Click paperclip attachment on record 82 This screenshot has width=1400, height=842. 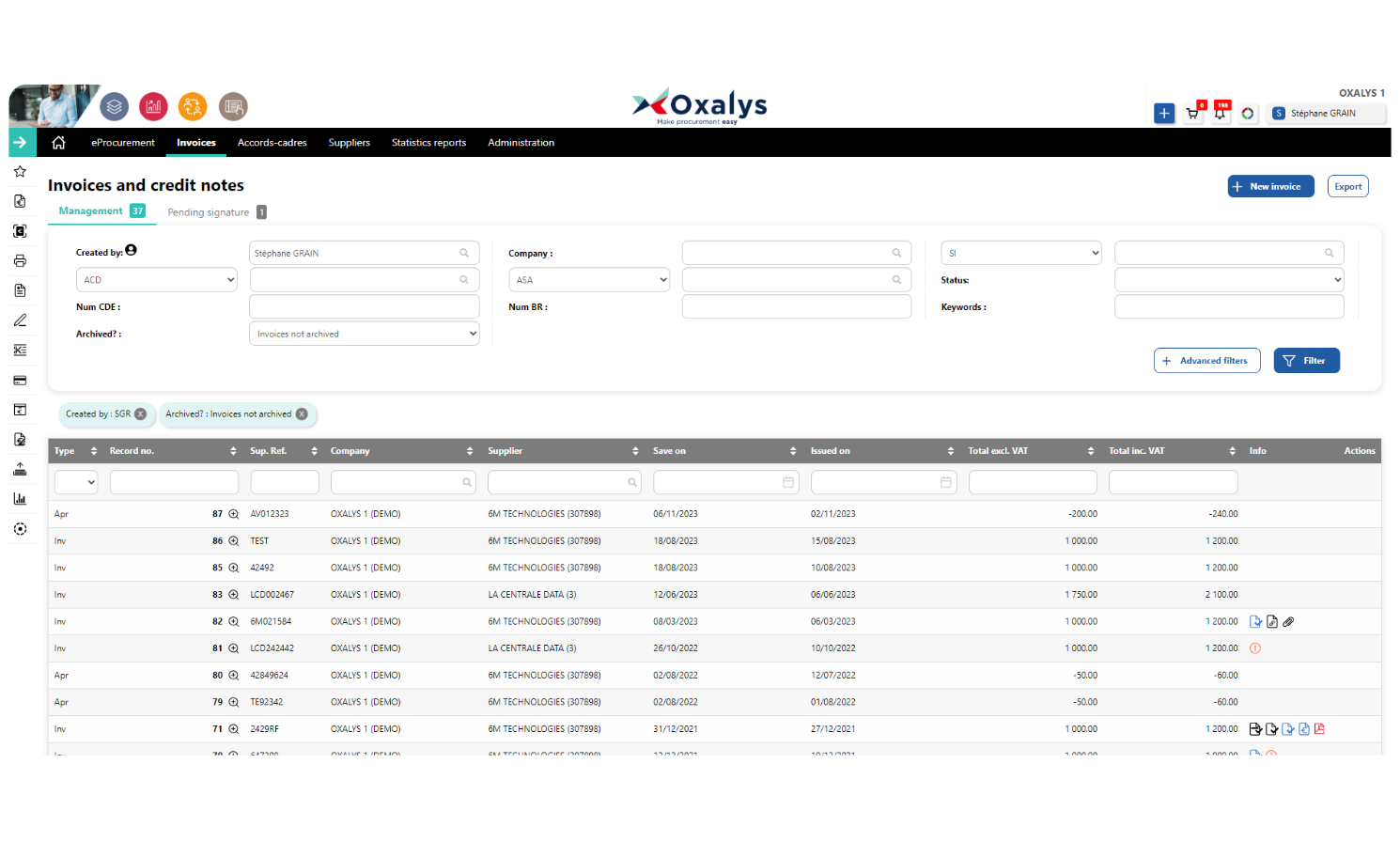coord(1288,621)
